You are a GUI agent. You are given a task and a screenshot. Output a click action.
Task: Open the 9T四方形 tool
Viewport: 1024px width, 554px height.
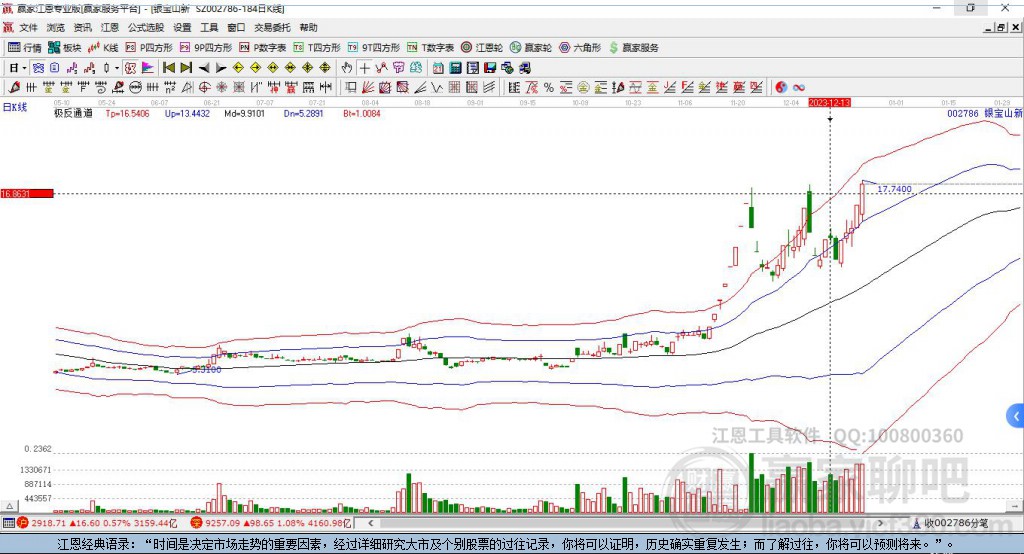(x=374, y=48)
